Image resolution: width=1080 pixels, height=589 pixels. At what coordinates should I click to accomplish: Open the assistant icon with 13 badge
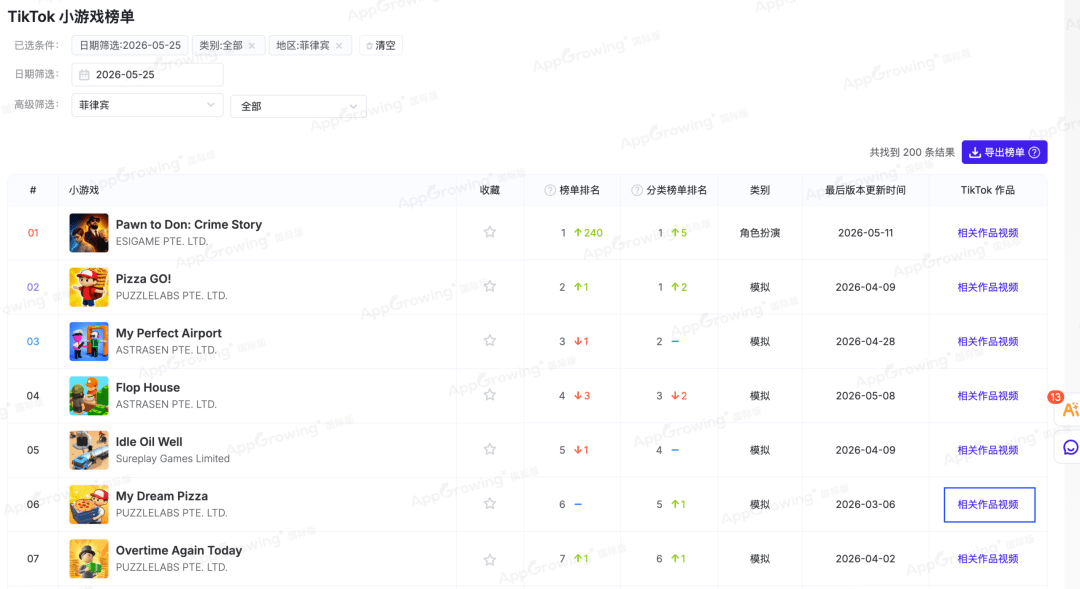(x=1070, y=410)
